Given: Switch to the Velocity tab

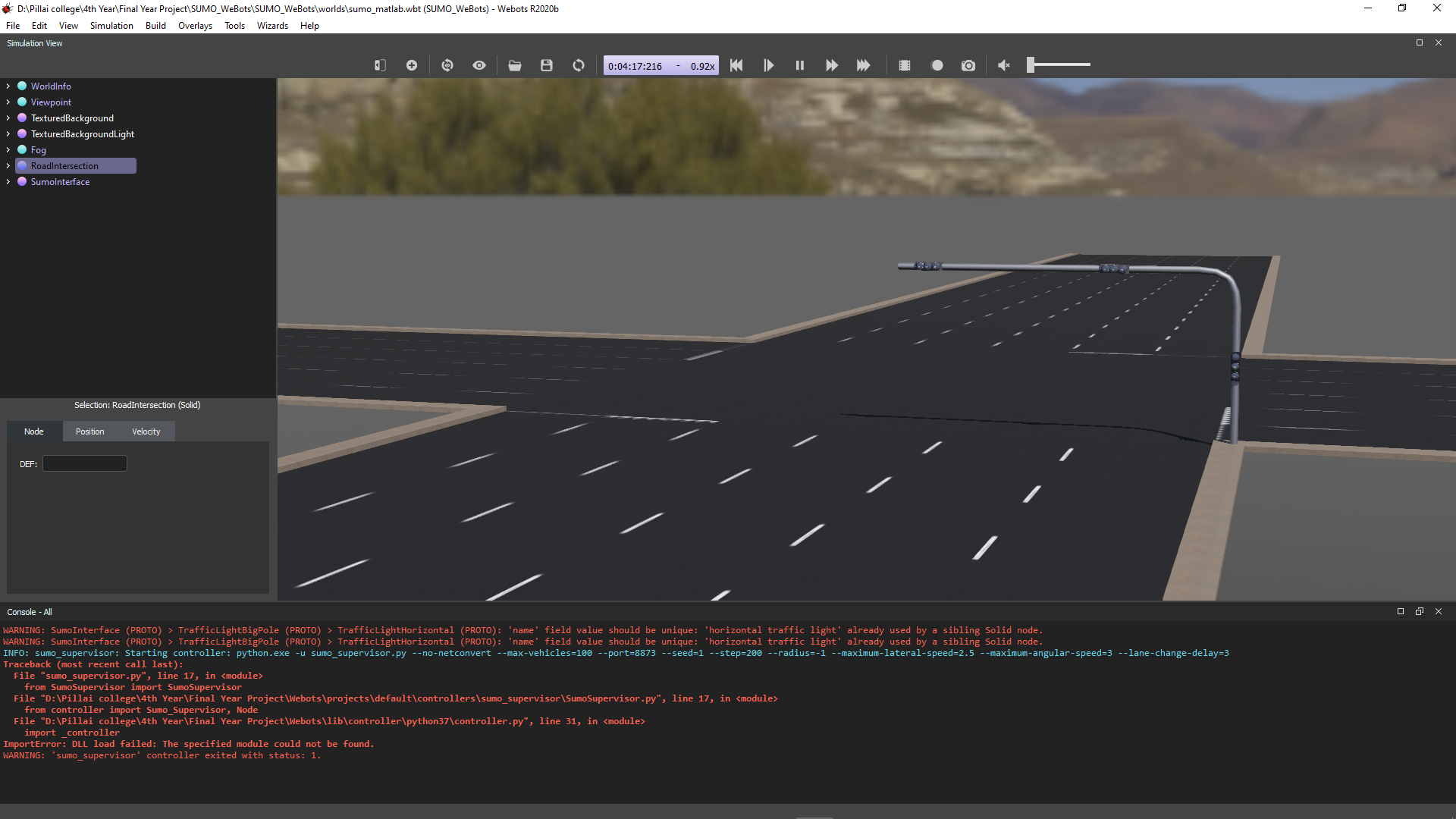Looking at the screenshot, I should [x=146, y=431].
